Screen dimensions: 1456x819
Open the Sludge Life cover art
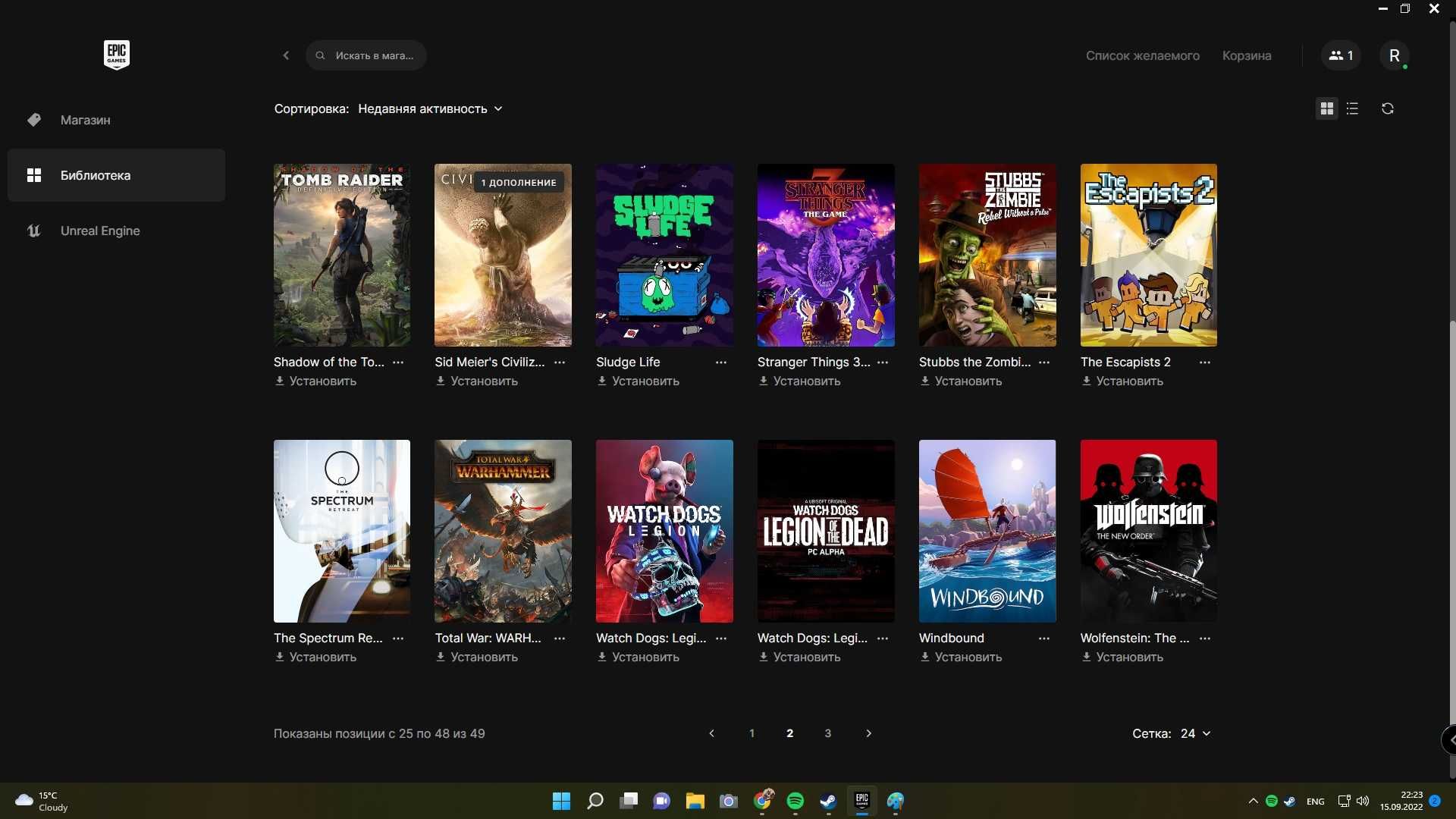pyautogui.click(x=664, y=255)
